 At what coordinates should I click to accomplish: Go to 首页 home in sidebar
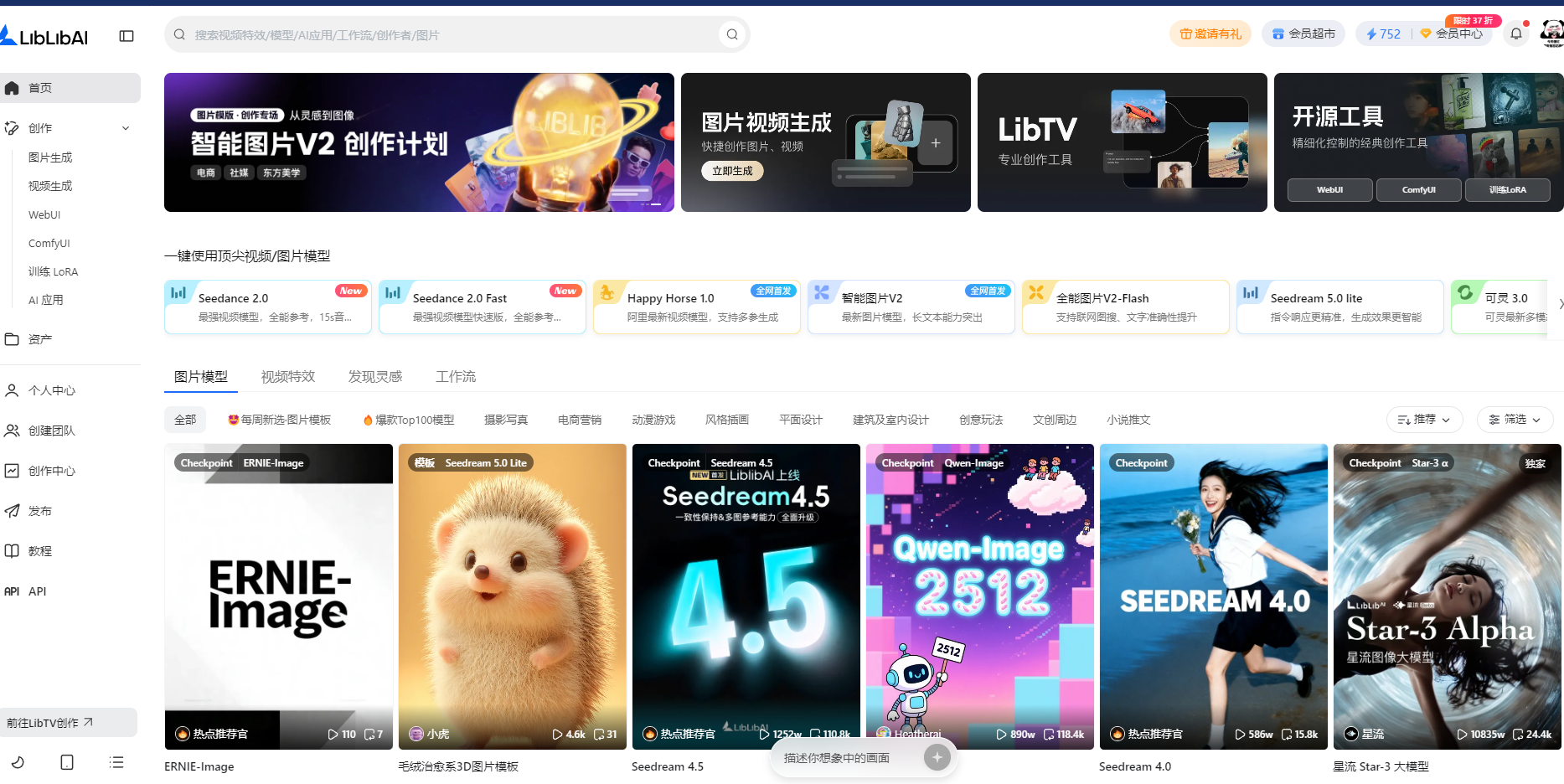[x=70, y=88]
